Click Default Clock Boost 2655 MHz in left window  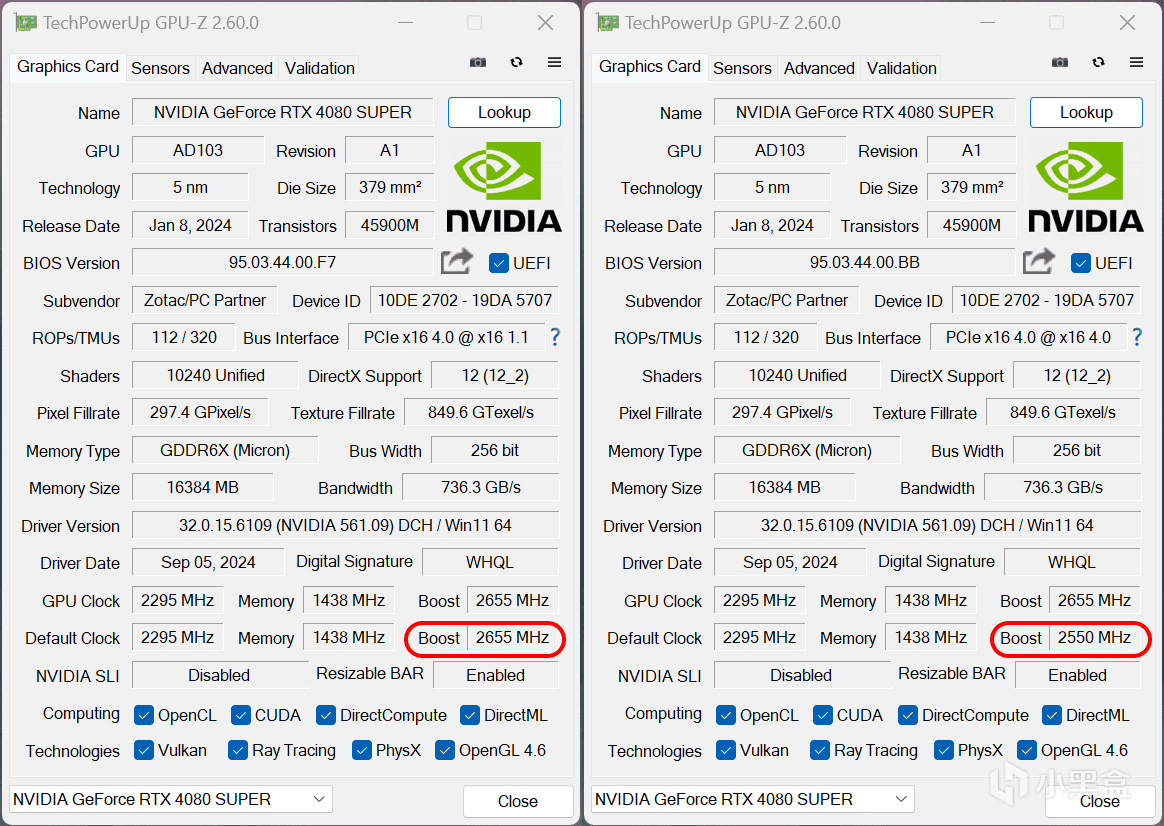[x=512, y=637]
